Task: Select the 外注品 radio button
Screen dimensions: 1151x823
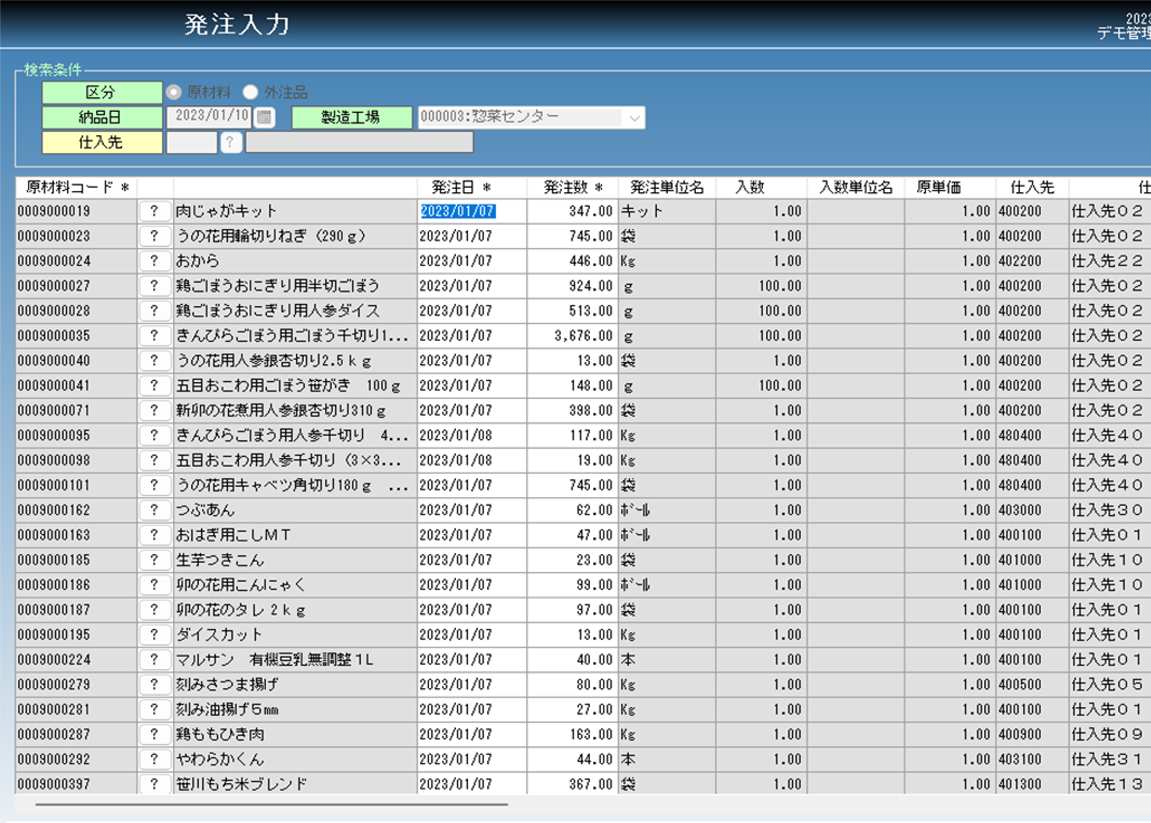Action: pyautogui.click(x=251, y=93)
